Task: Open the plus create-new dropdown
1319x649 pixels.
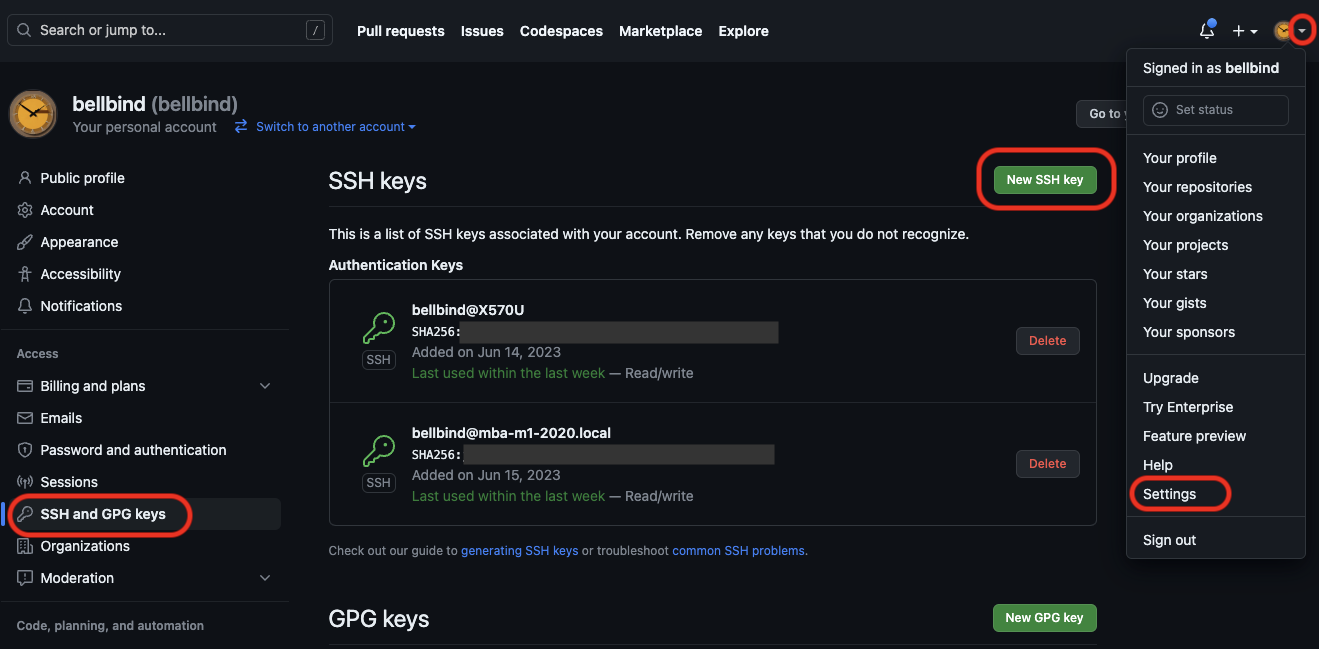Action: coord(1244,31)
